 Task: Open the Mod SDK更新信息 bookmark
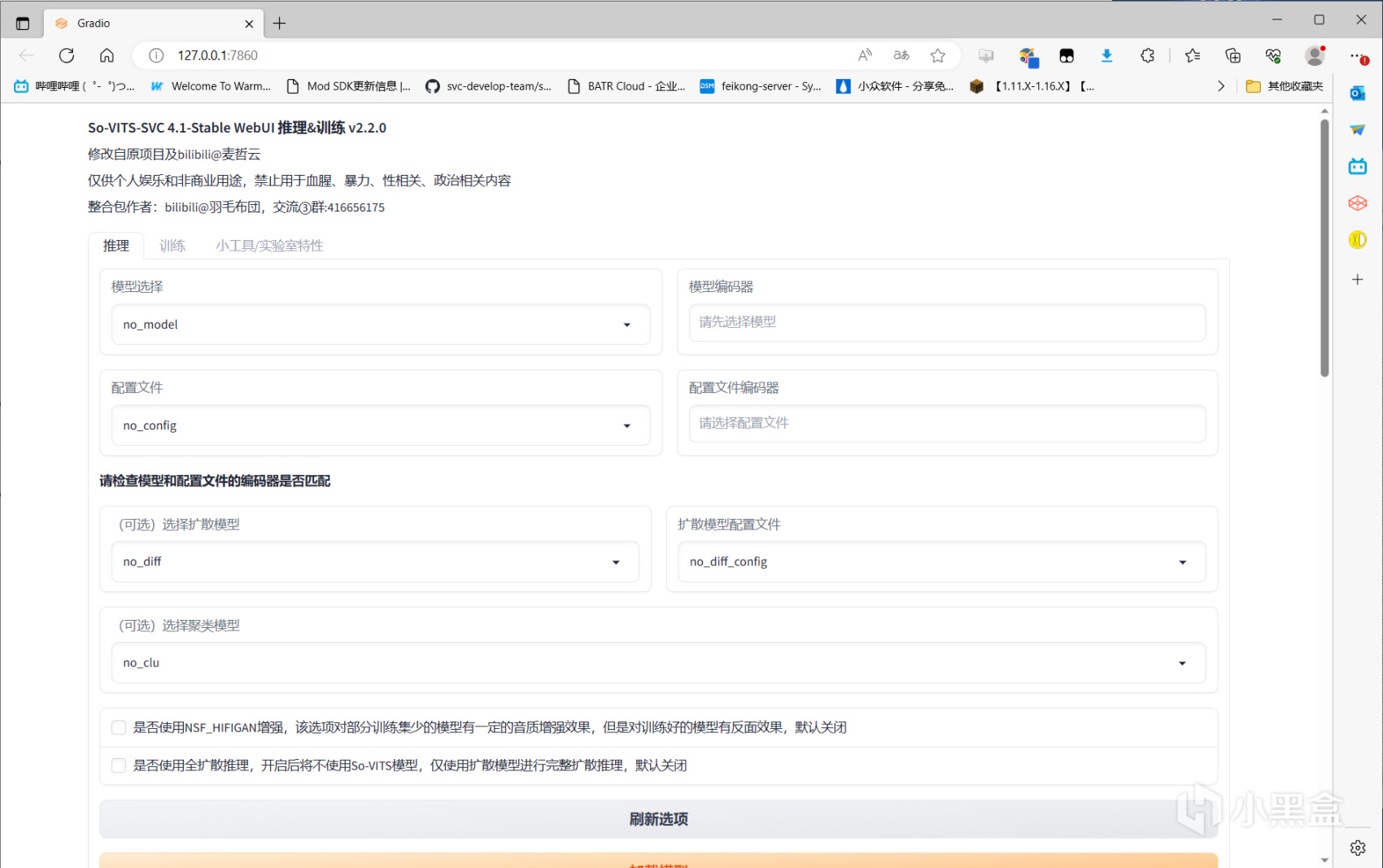[x=348, y=86]
